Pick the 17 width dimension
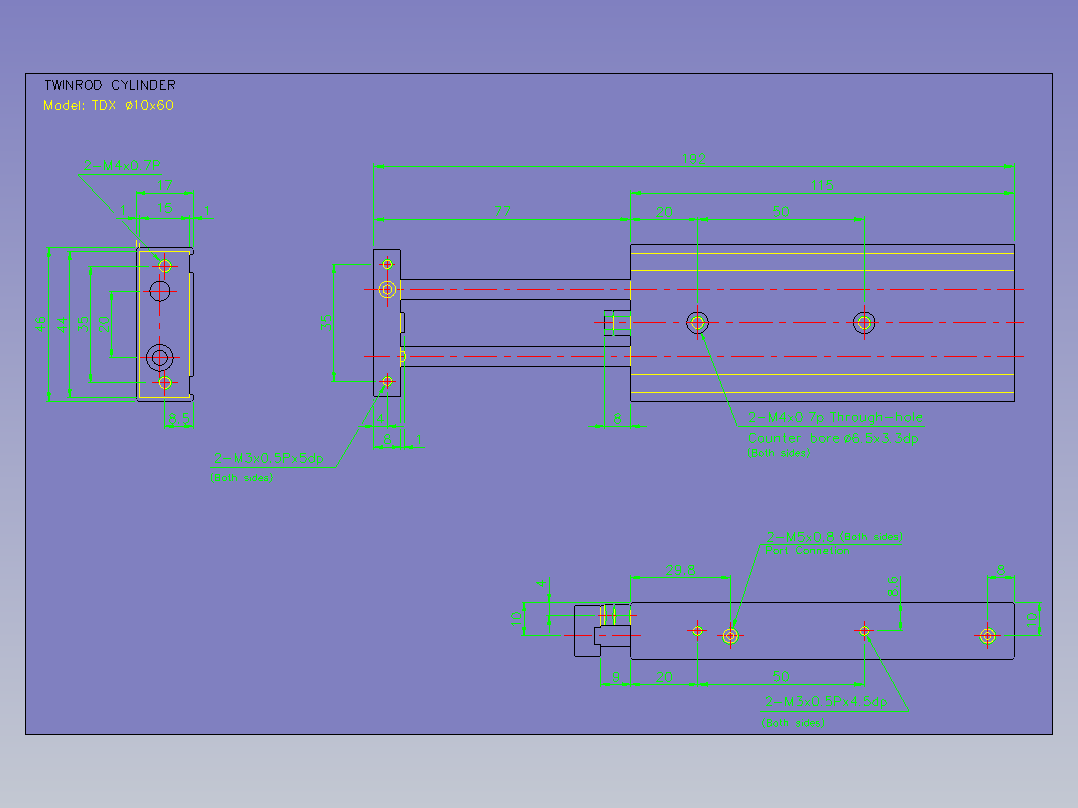The width and height of the screenshot is (1078, 808). point(164,185)
